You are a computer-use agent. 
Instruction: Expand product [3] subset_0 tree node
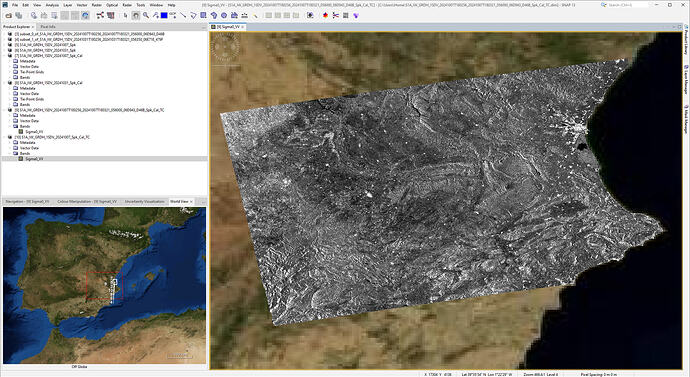point(5,34)
